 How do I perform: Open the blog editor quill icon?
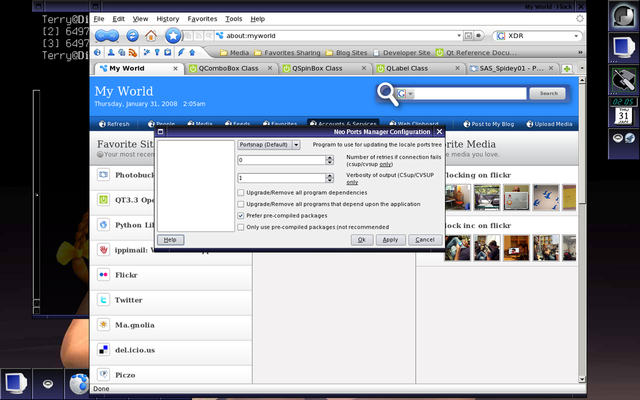(181, 52)
